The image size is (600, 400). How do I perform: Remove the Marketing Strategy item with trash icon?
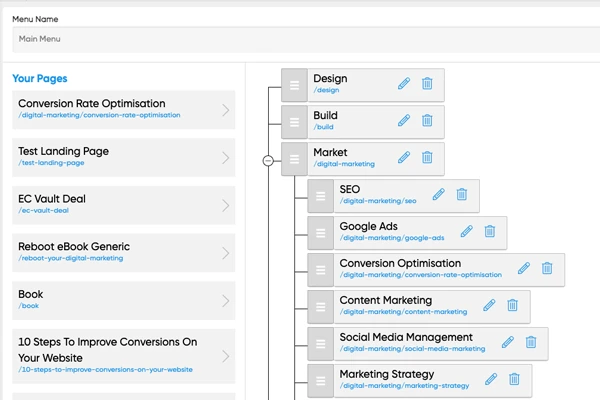point(514,379)
